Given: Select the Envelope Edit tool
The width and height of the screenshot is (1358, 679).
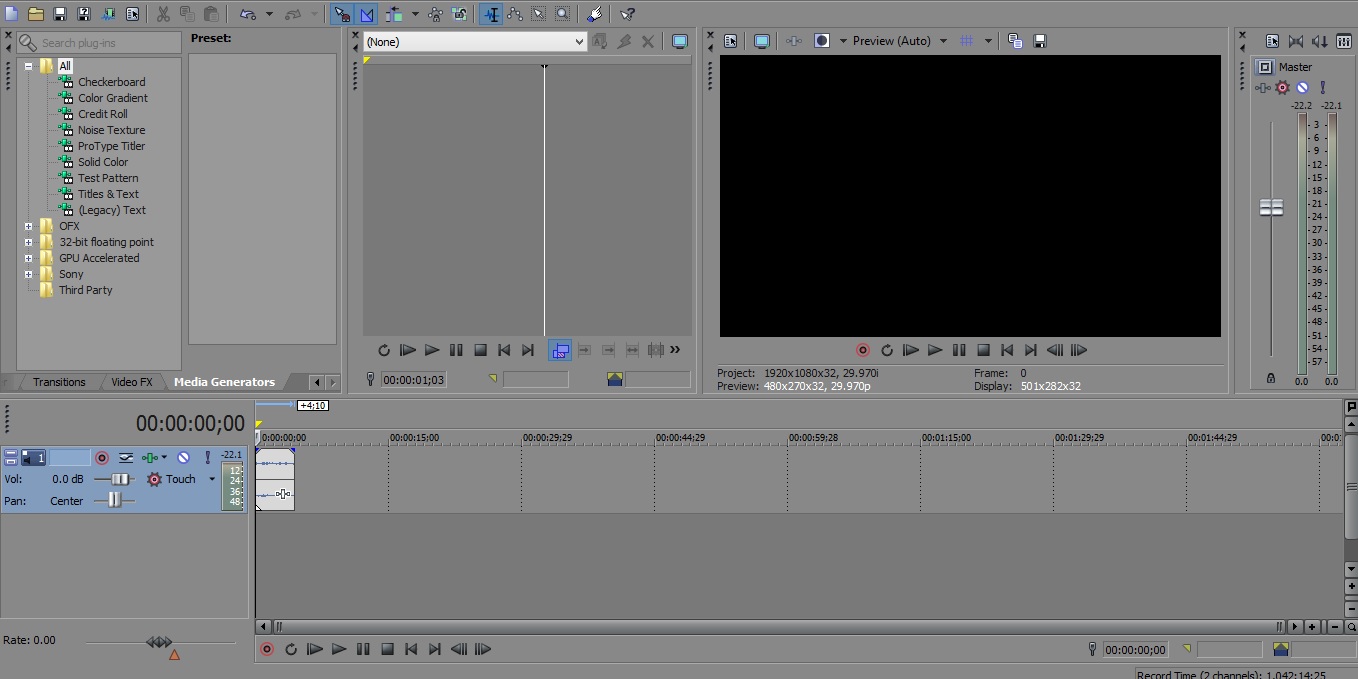Looking at the screenshot, I should click(515, 14).
